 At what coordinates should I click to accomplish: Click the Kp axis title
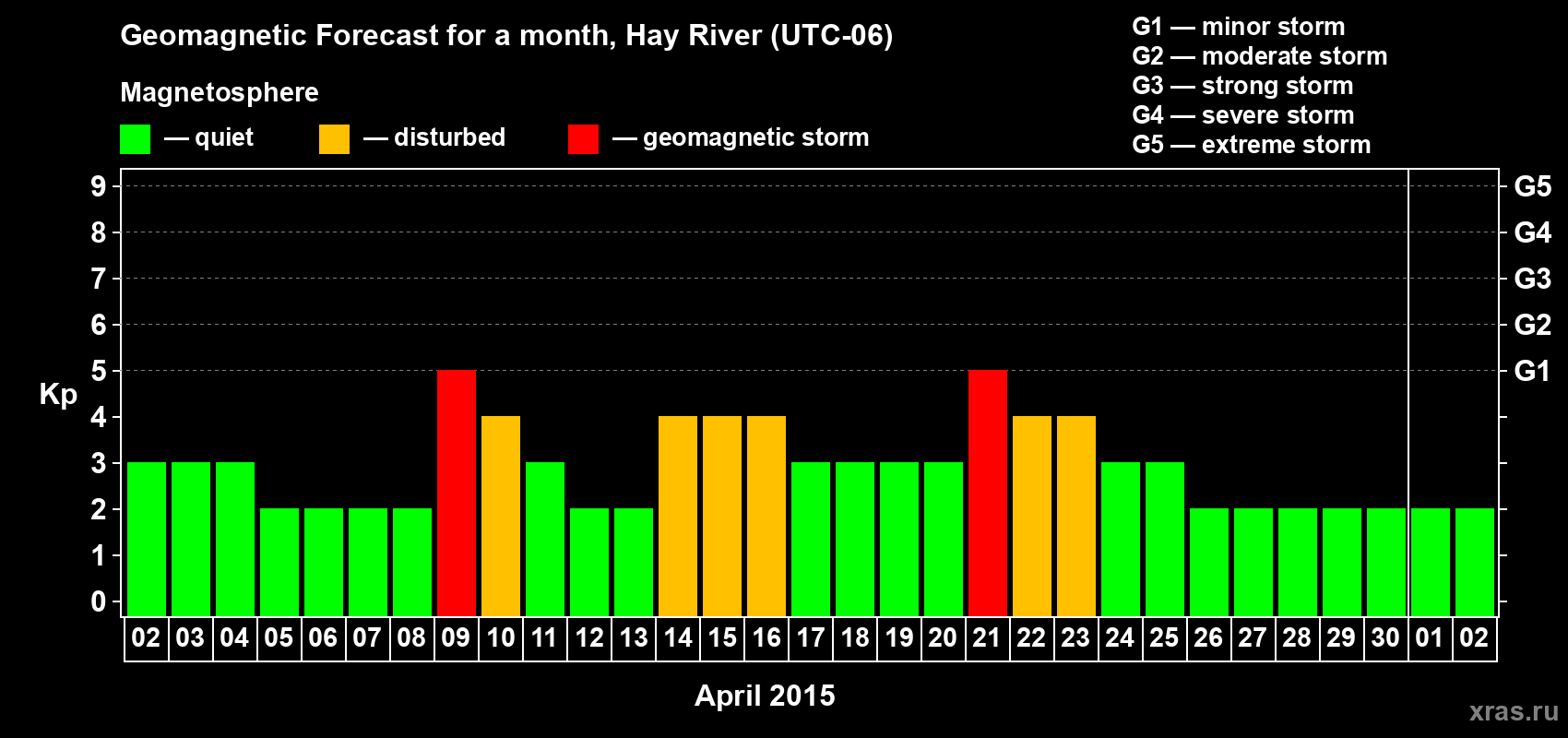pyautogui.click(x=58, y=395)
